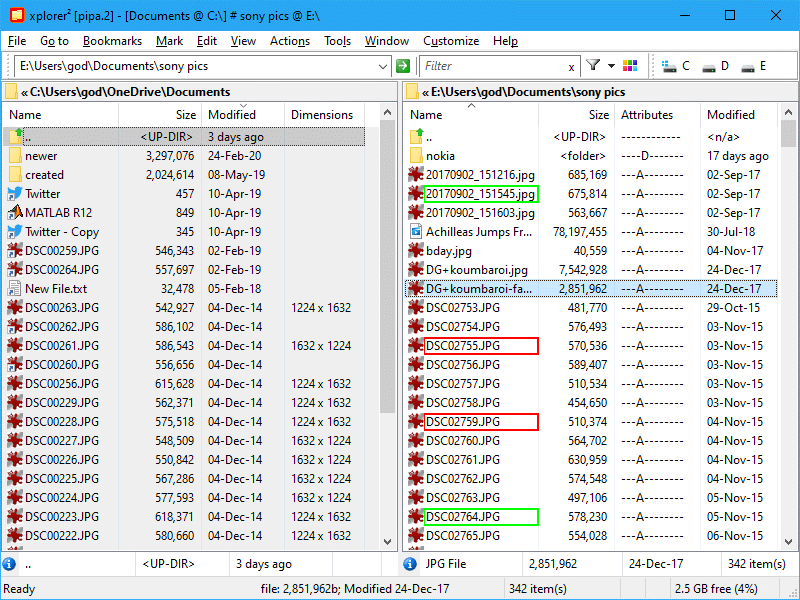
Task: Open the color coding grid icon
Action: (x=630, y=66)
